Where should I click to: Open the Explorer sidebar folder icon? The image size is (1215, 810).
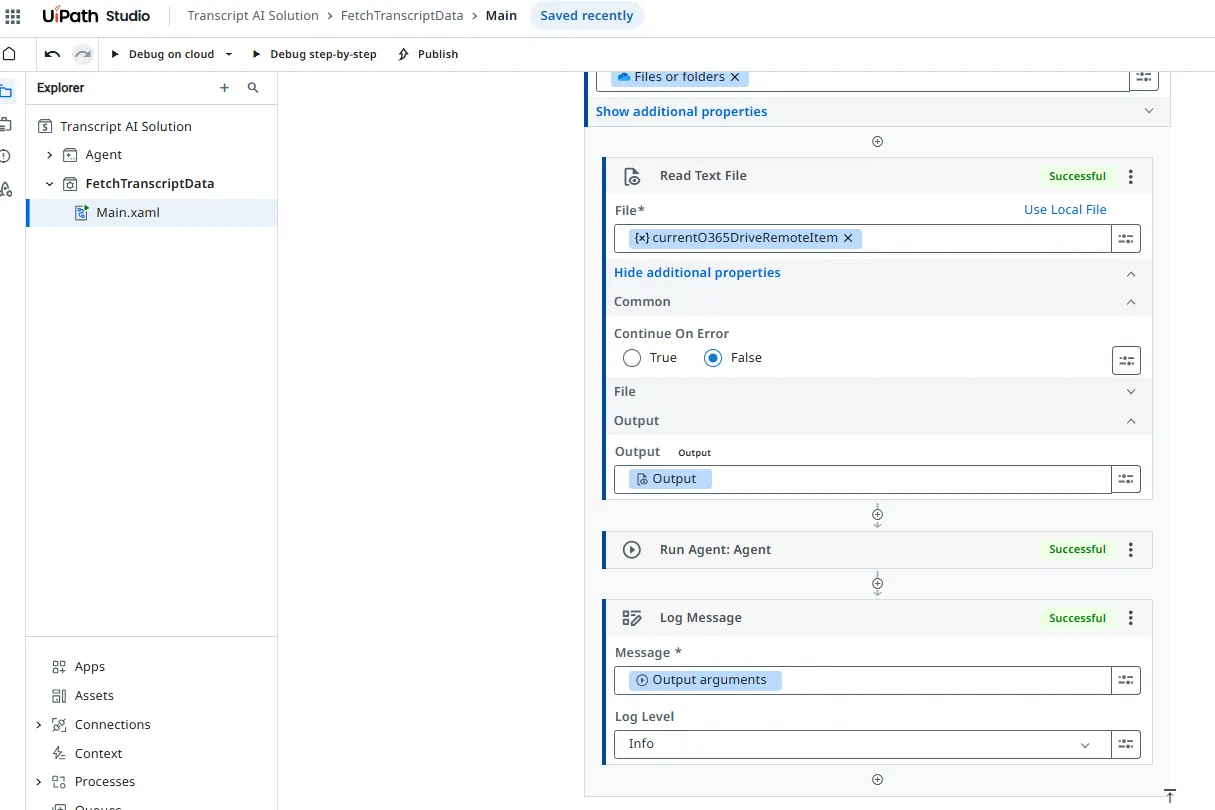tap(6, 92)
